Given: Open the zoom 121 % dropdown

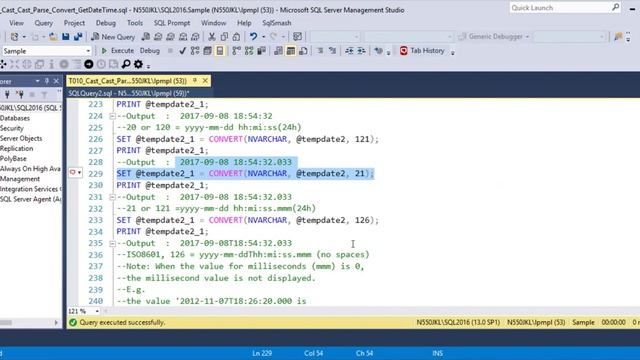Looking at the screenshot, I should click(97, 311).
